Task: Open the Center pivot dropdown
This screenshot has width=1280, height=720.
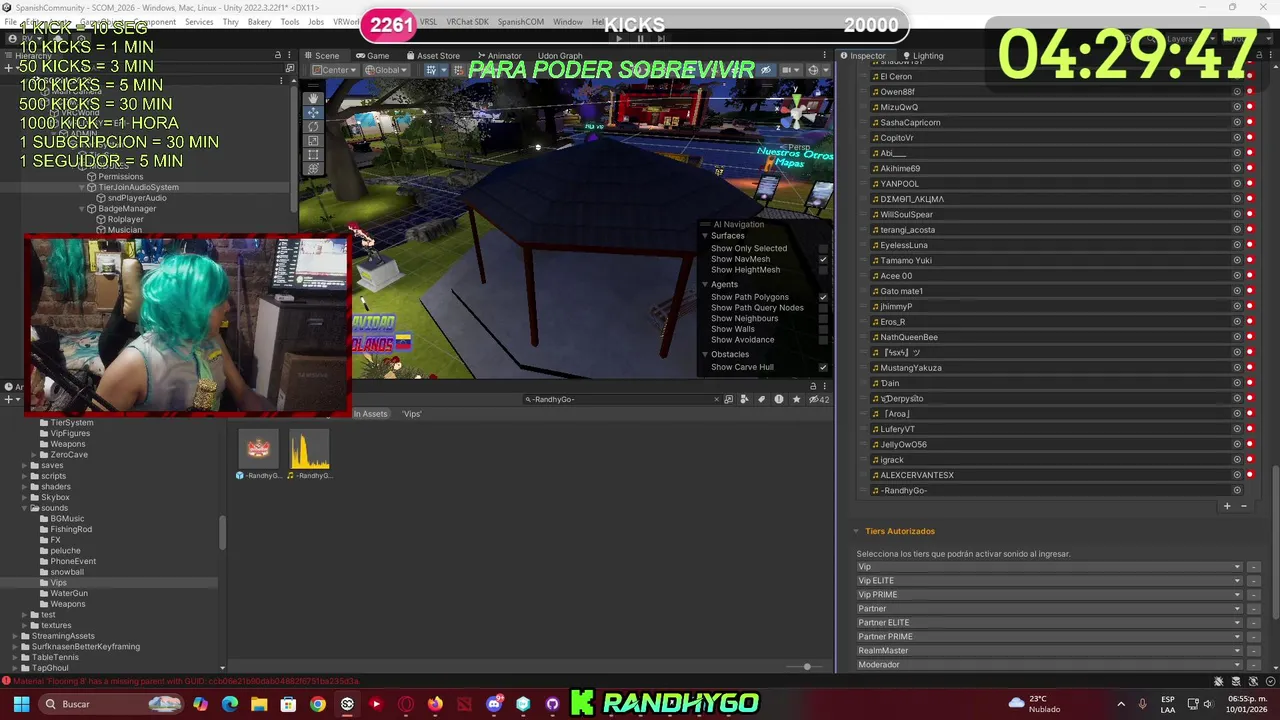Action: pyautogui.click(x=333, y=70)
